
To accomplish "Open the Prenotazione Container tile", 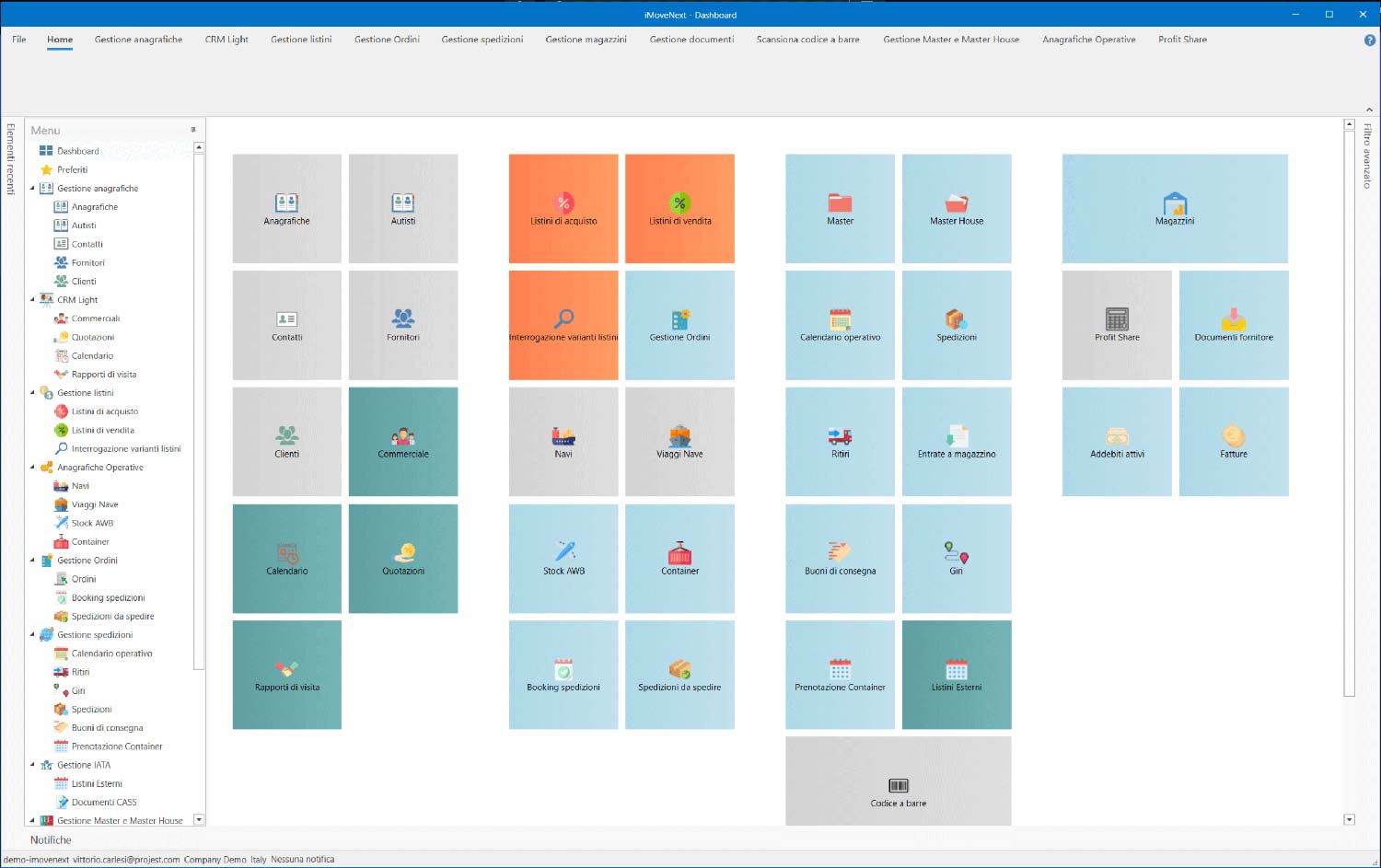I will pos(839,675).
